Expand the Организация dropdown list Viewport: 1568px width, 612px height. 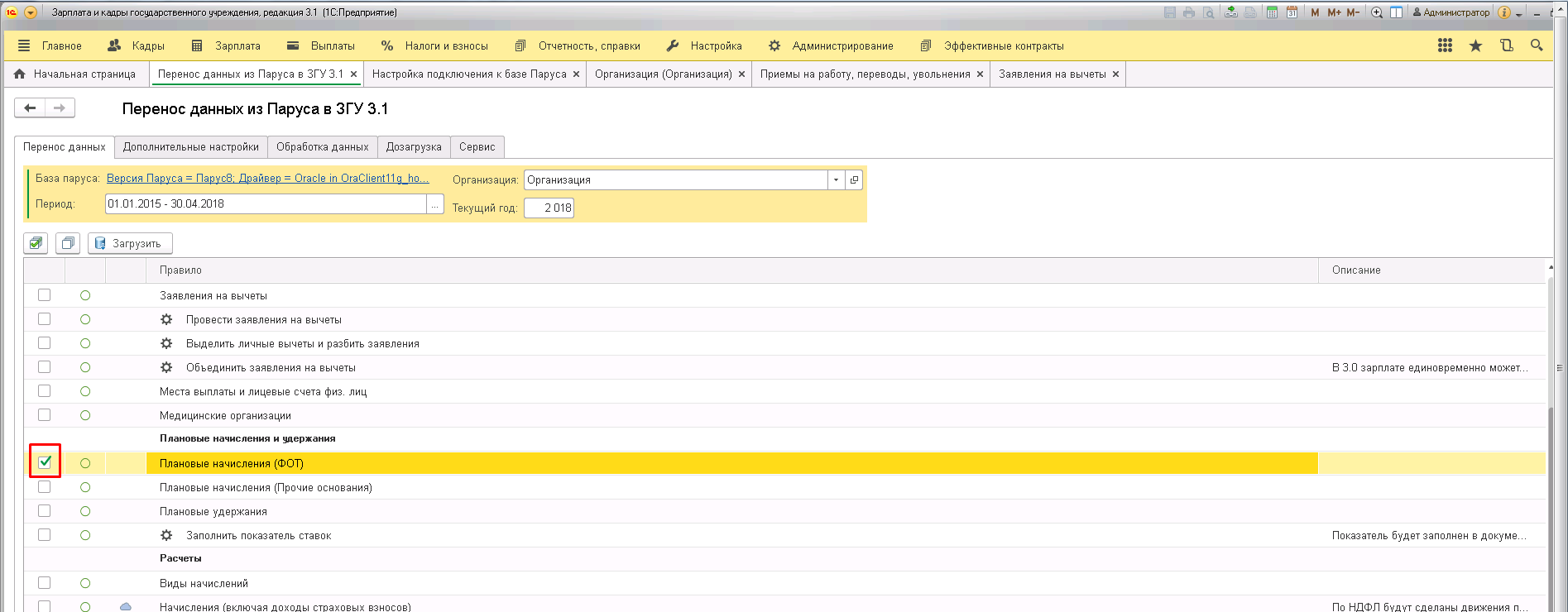tap(836, 180)
